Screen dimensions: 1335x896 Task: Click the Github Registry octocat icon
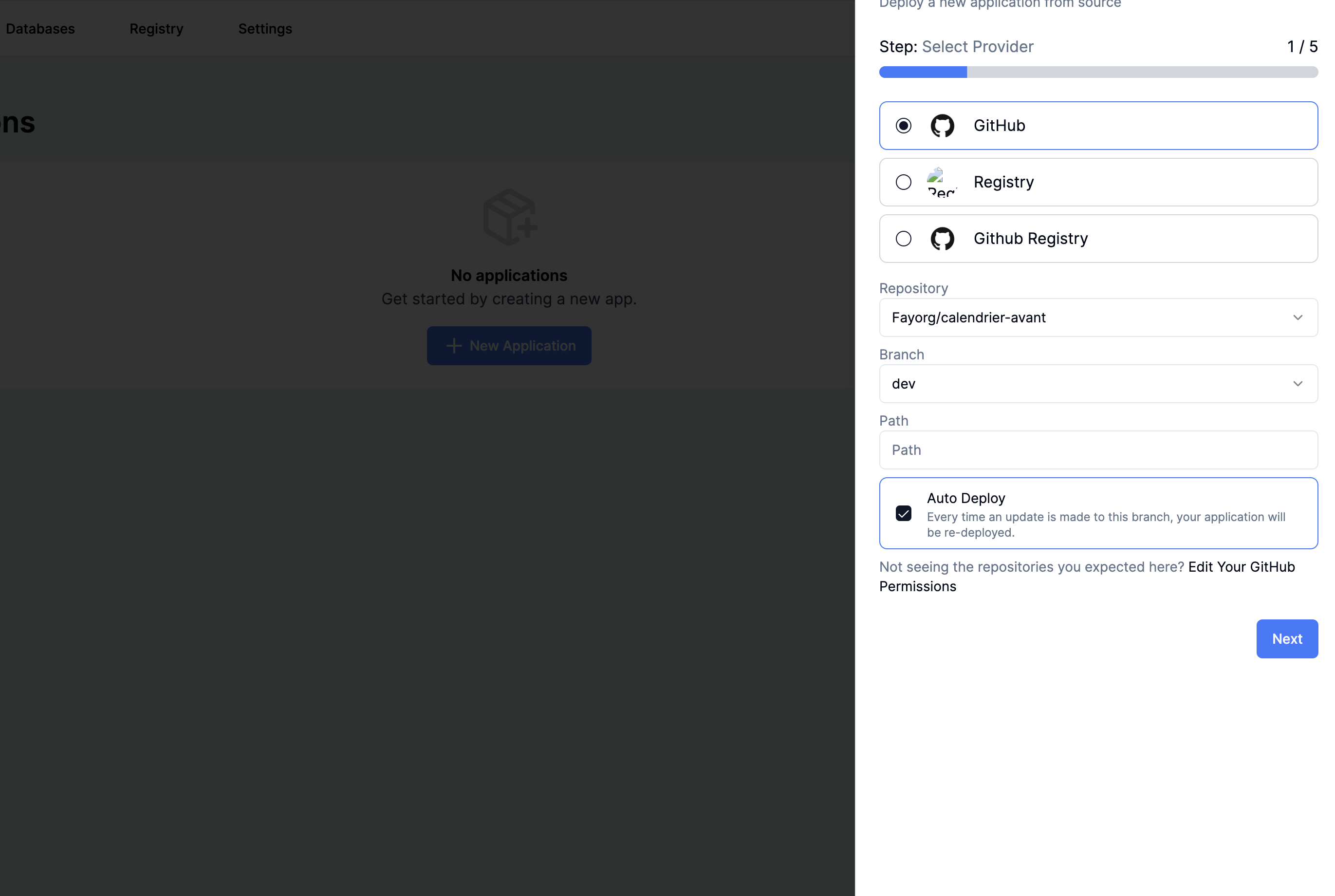click(x=942, y=239)
